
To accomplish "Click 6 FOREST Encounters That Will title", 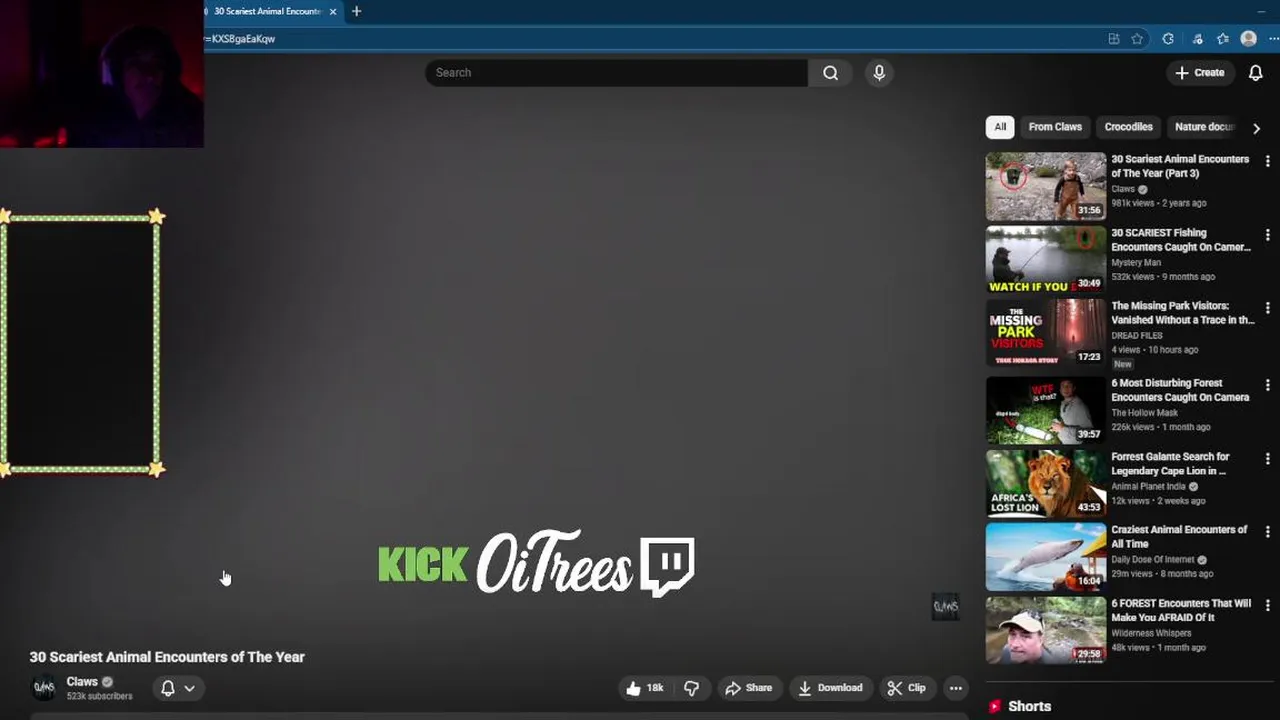I will click(1181, 610).
